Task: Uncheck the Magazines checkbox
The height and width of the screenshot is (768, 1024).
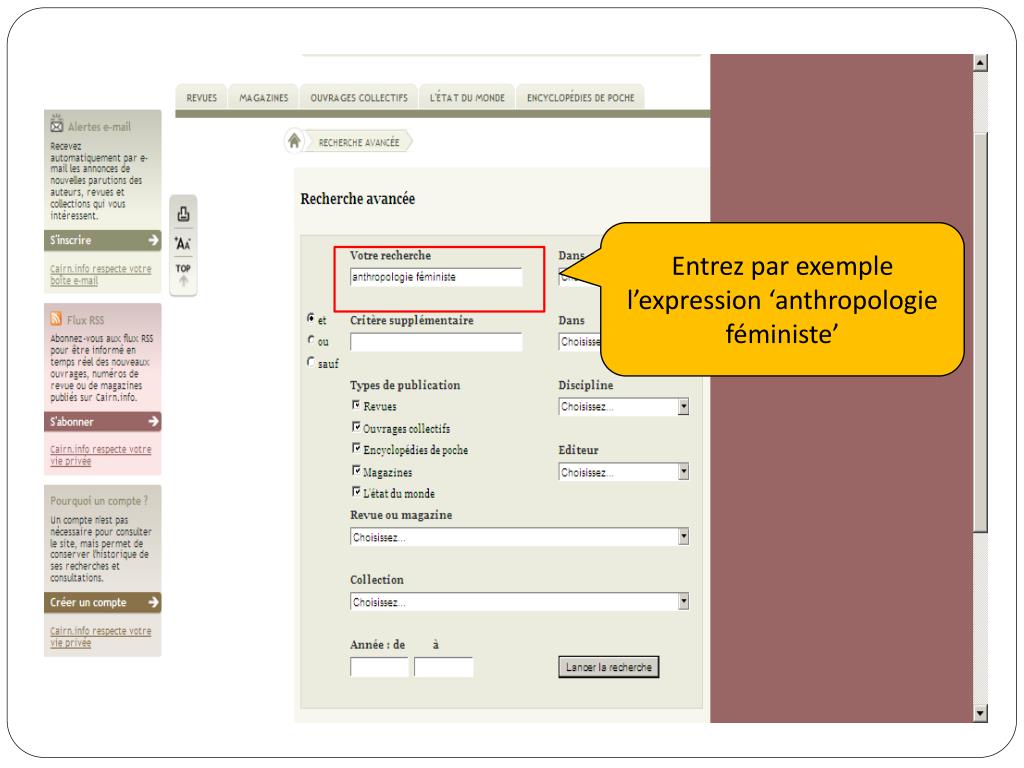Action: pos(356,470)
